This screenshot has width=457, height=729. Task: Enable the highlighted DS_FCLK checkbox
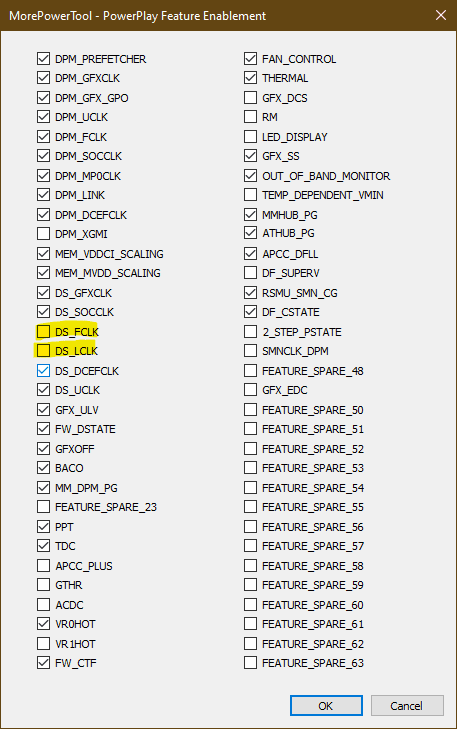pos(43,332)
